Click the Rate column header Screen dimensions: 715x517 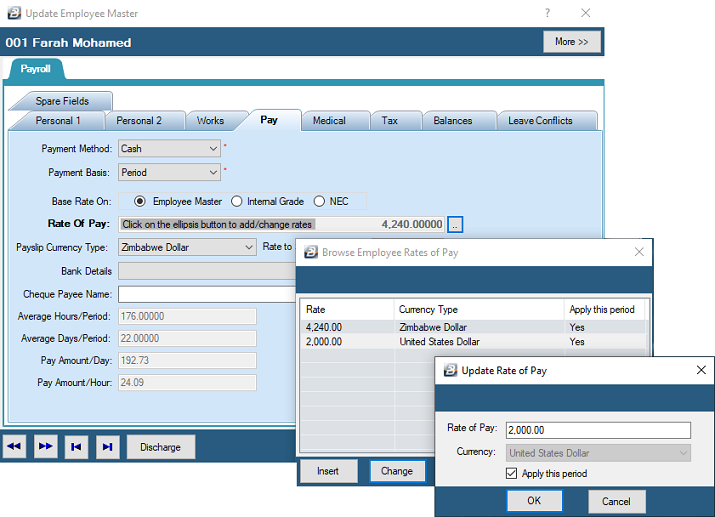[347, 309]
